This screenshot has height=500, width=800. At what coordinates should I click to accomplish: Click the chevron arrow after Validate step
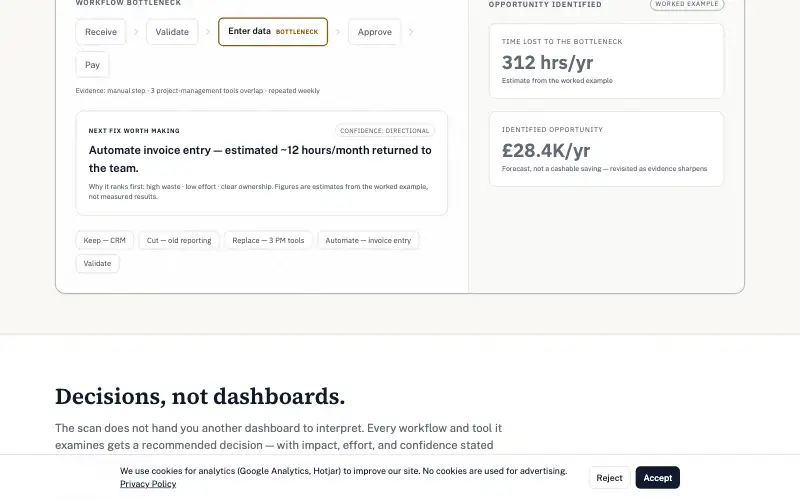(208, 32)
